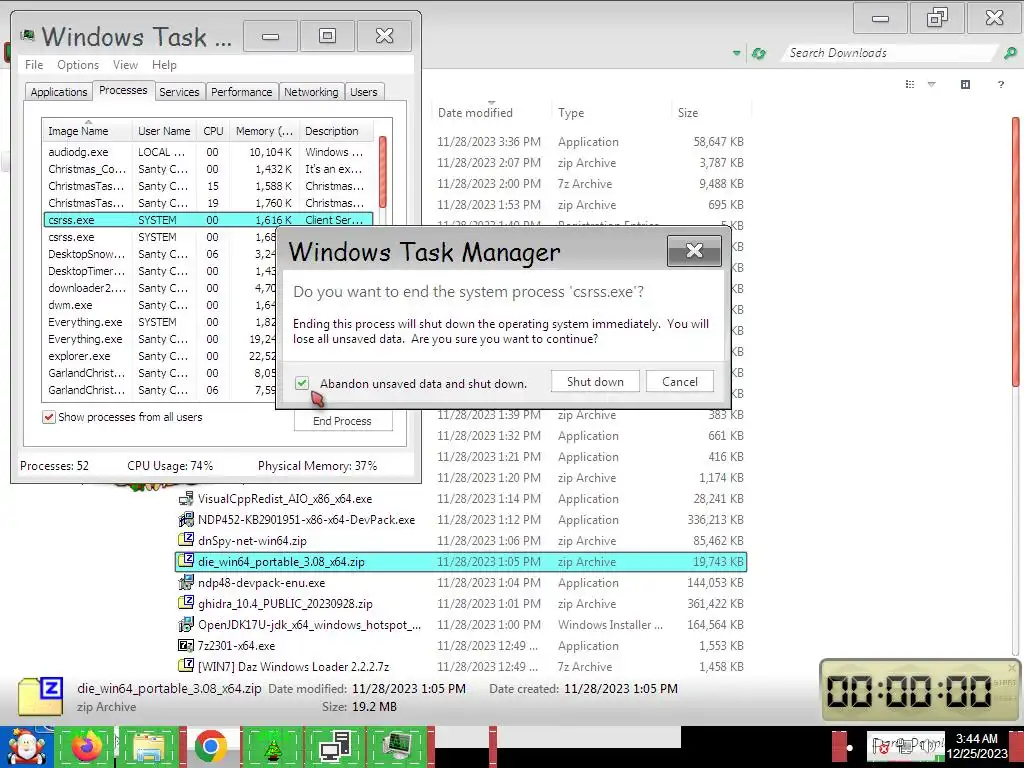Sort Explorer files by Date modified header
This screenshot has height=768, width=1024.
491,112
